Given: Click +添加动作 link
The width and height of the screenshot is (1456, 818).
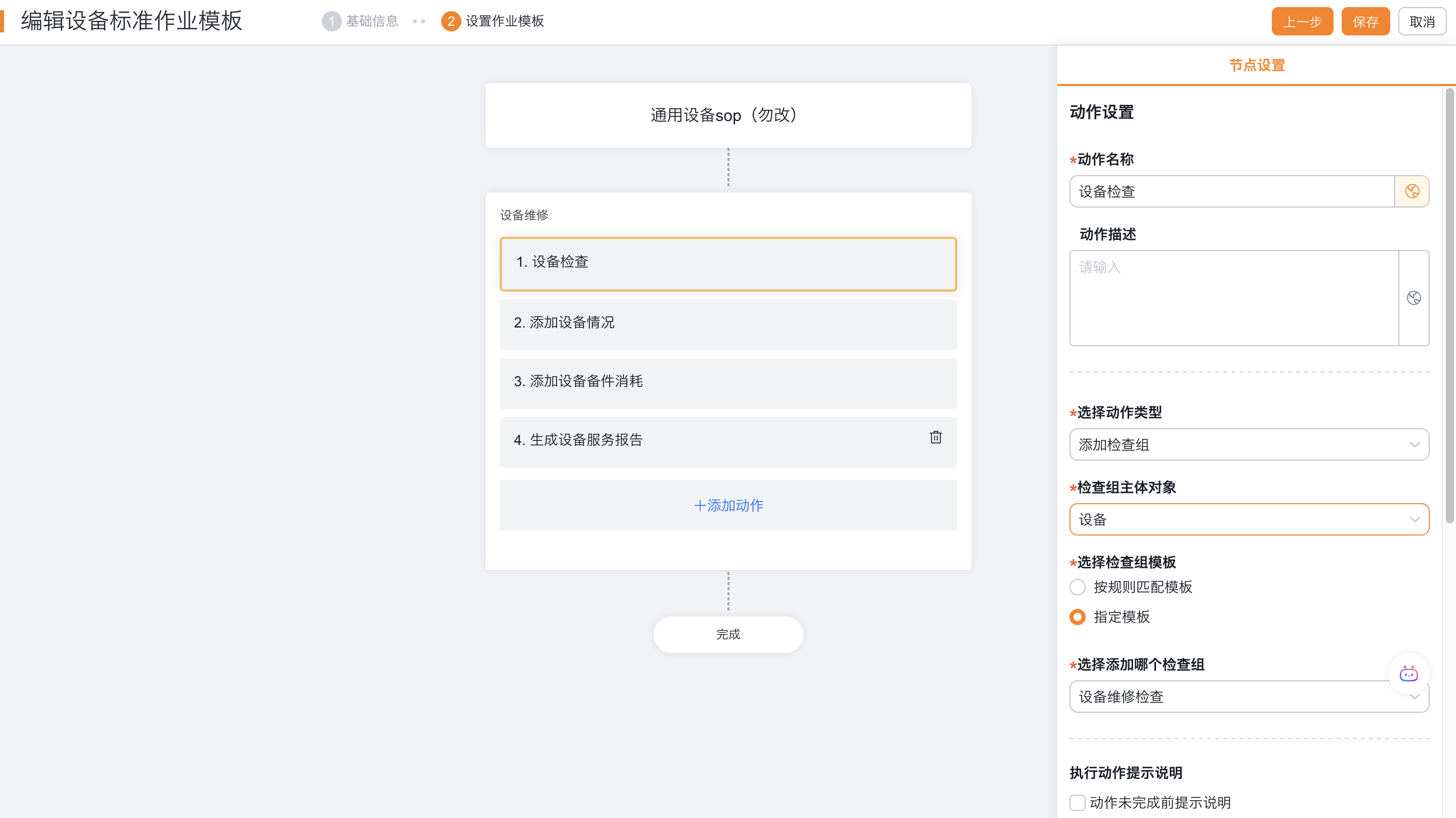Looking at the screenshot, I should pos(728,505).
